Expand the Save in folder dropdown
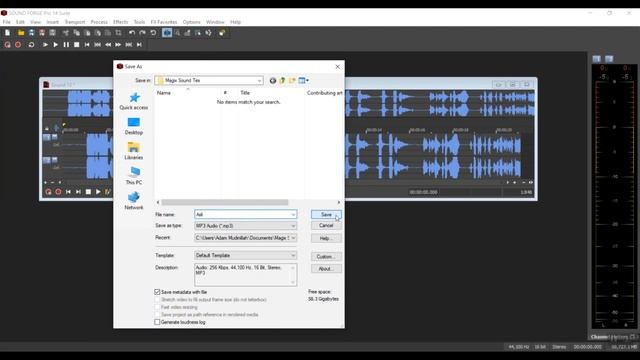This screenshot has height=360, width=640. point(259,80)
